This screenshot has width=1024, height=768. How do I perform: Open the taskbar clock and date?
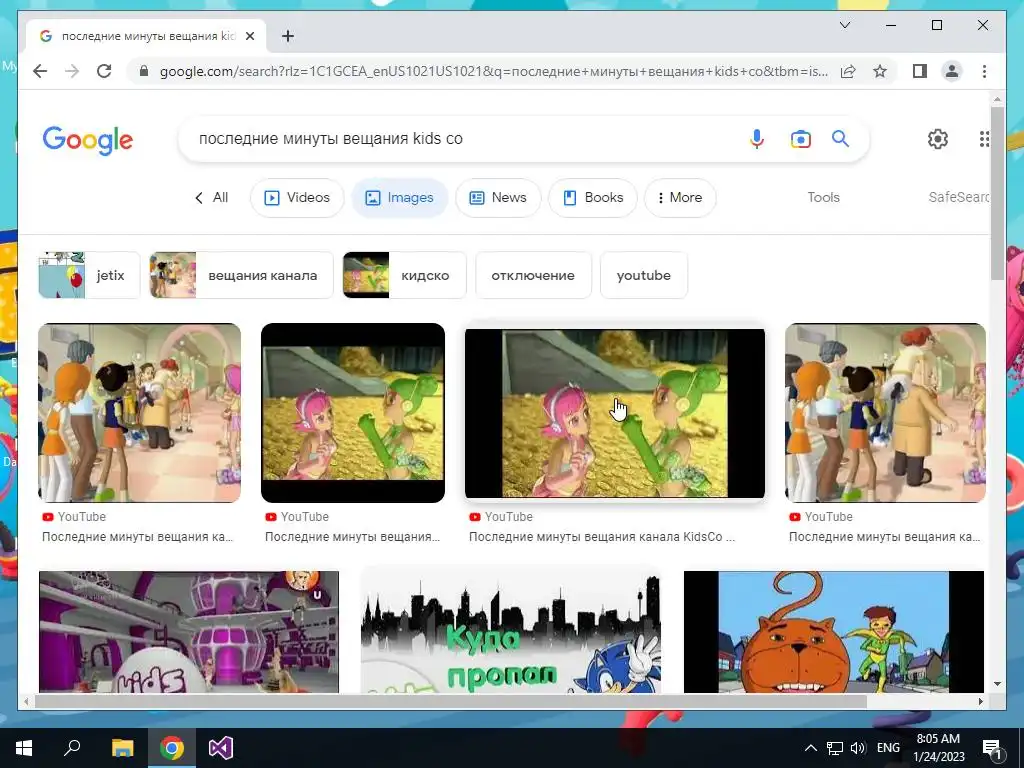pos(938,748)
